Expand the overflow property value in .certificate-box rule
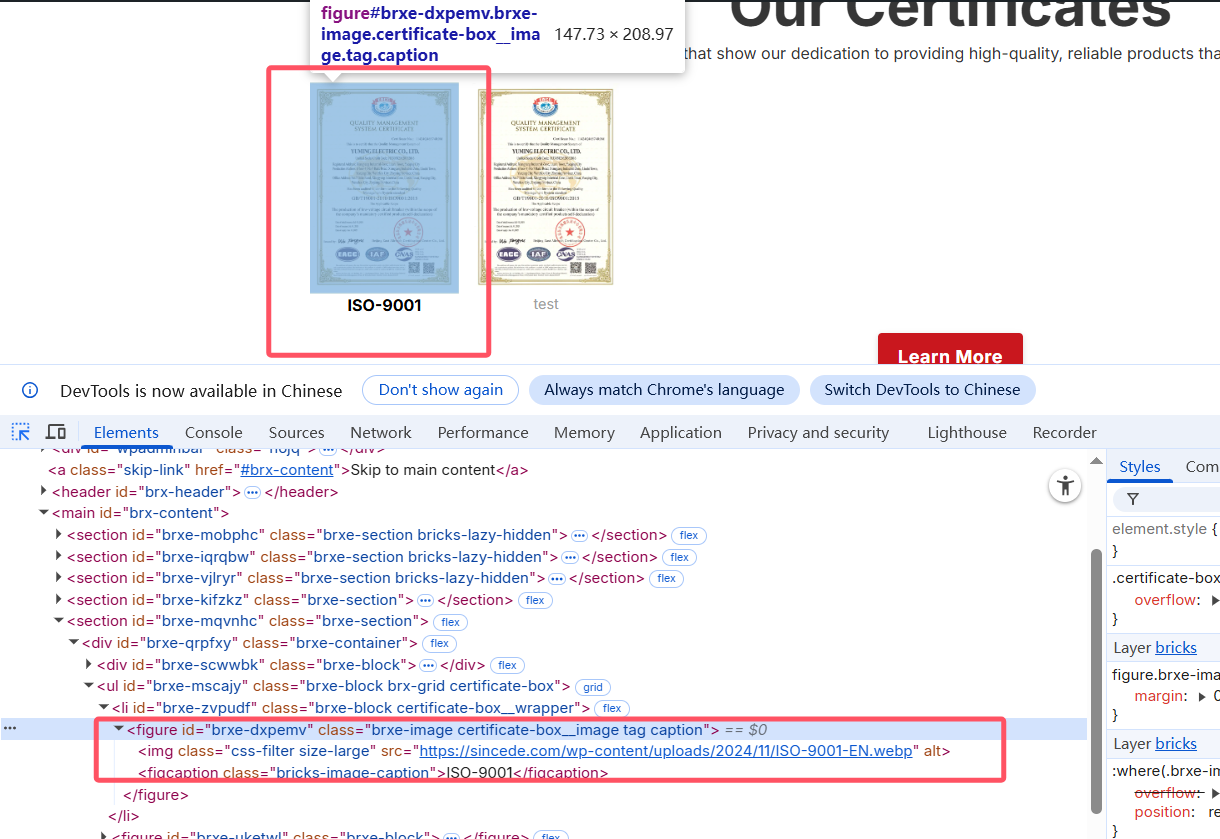The image size is (1220, 839). pos(1215,601)
